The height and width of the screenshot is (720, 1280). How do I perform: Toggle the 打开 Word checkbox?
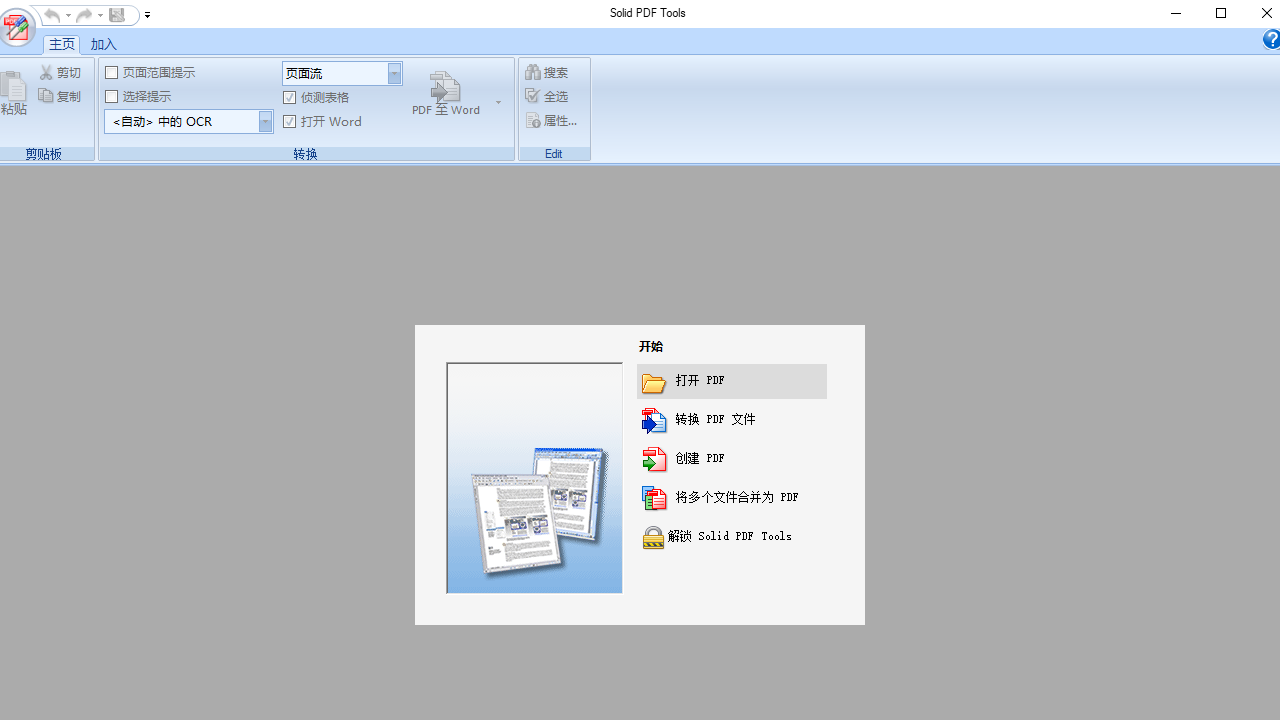[322, 121]
